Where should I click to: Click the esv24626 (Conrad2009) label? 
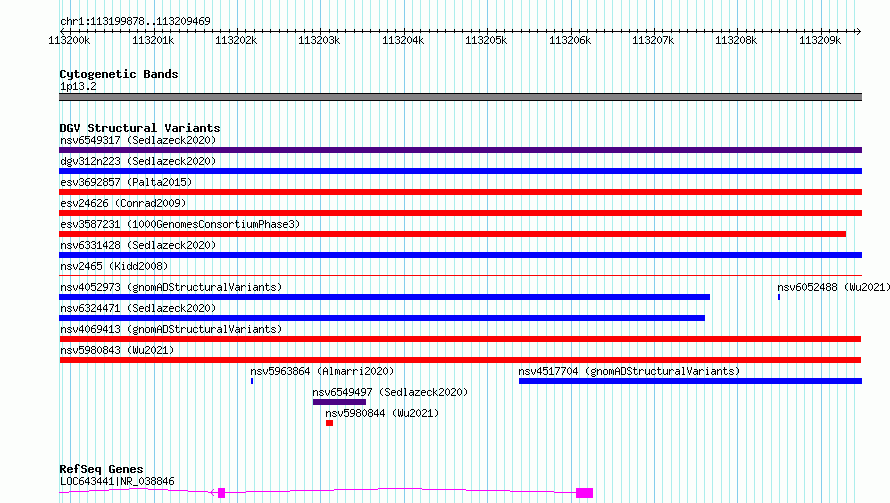[x=123, y=203]
